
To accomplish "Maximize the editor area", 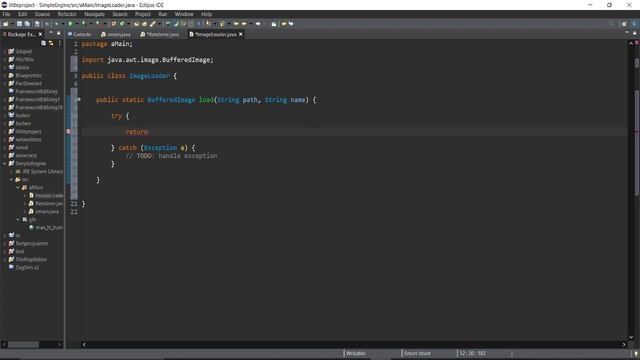I will pyautogui.click(x=635, y=33).
